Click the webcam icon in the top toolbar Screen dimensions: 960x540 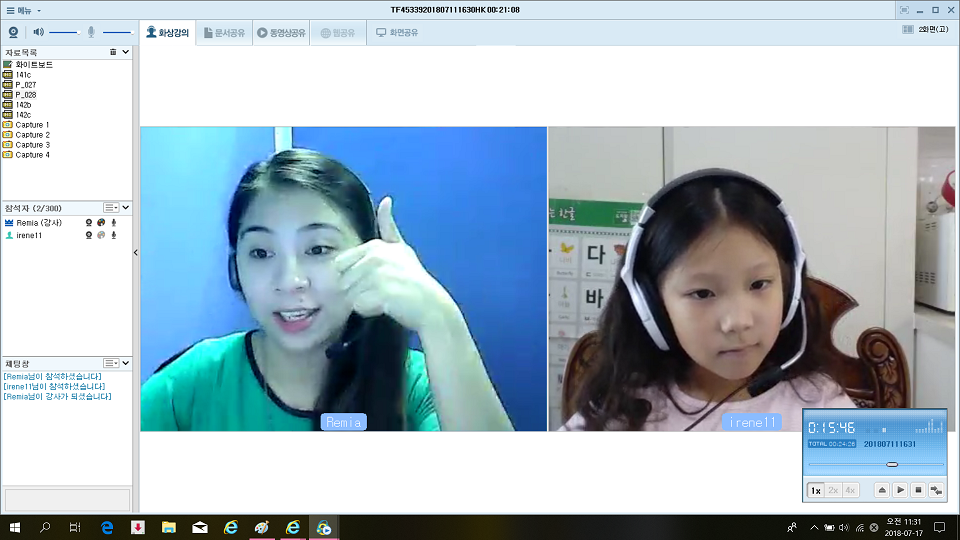[14, 32]
